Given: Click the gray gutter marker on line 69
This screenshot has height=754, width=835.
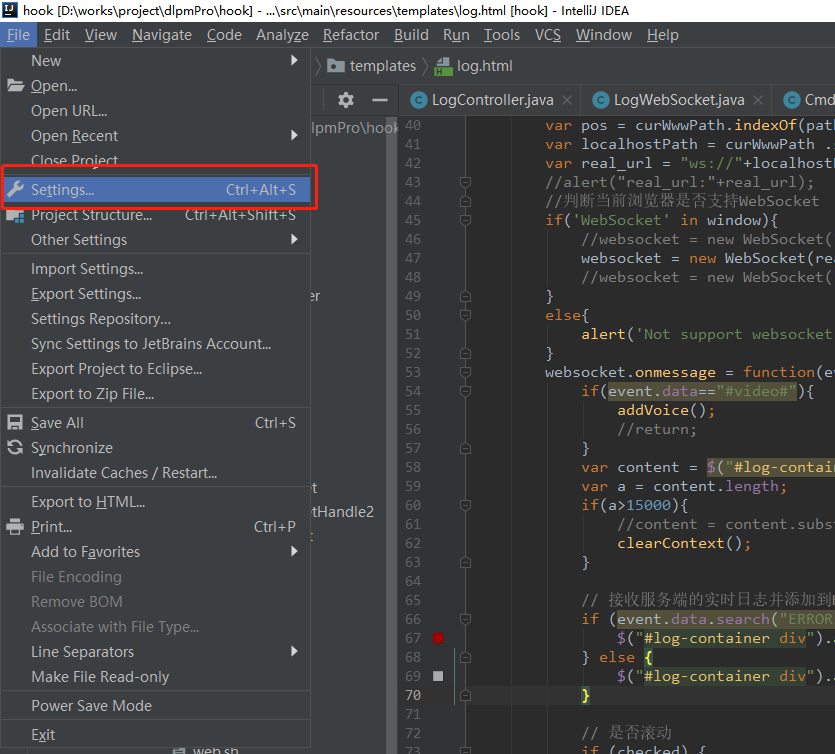Looking at the screenshot, I should (x=438, y=676).
